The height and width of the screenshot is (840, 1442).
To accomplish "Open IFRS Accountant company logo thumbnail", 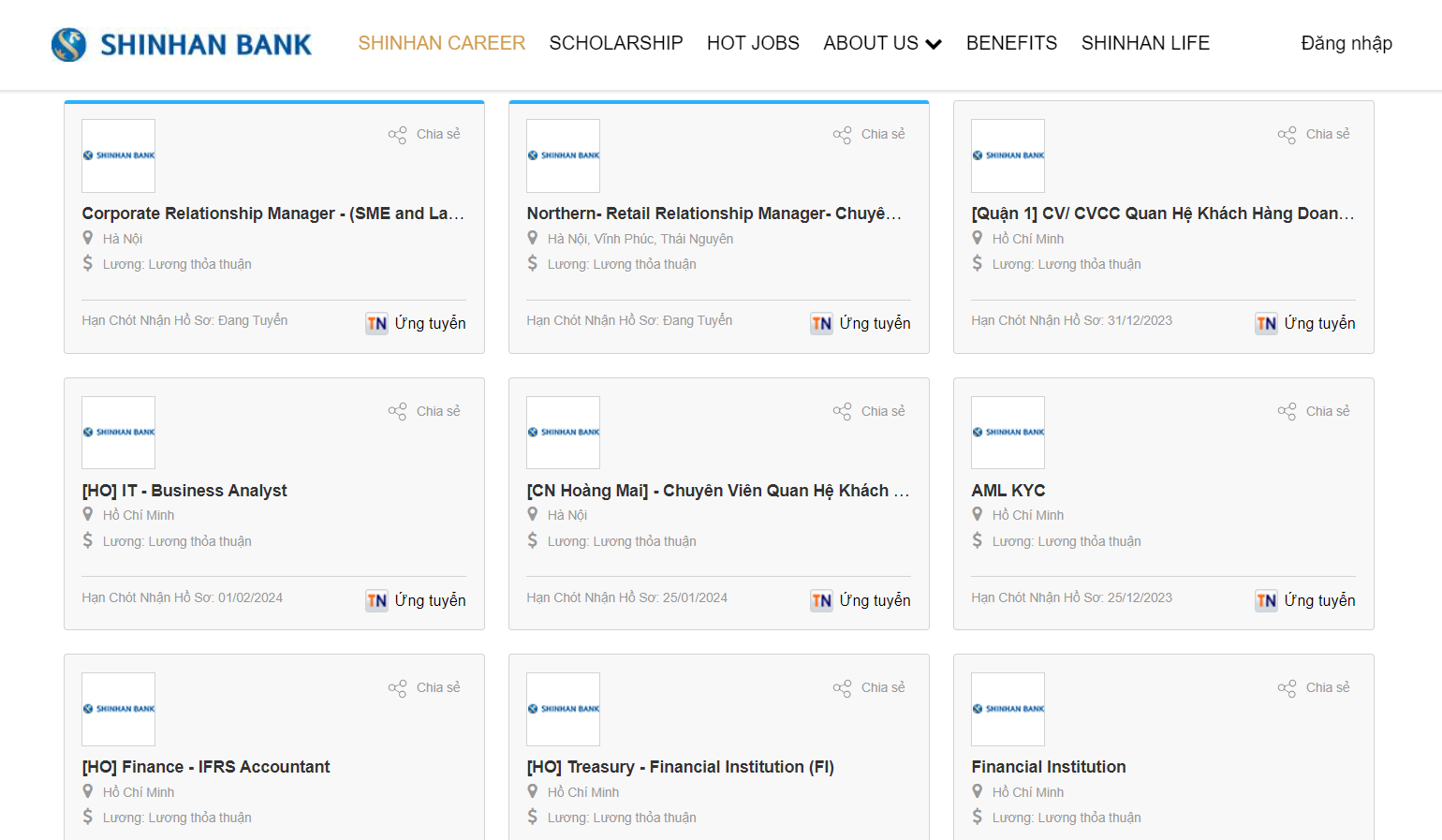I will [x=118, y=709].
